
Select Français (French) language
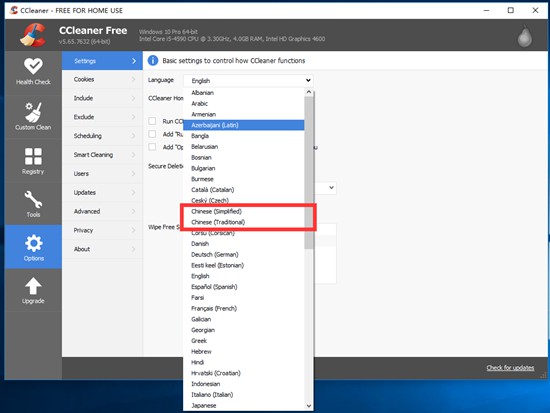click(243, 308)
